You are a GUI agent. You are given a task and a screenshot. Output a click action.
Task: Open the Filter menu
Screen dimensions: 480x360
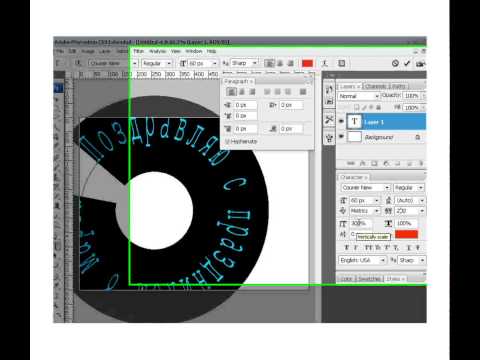pyautogui.click(x=138, y=51)
